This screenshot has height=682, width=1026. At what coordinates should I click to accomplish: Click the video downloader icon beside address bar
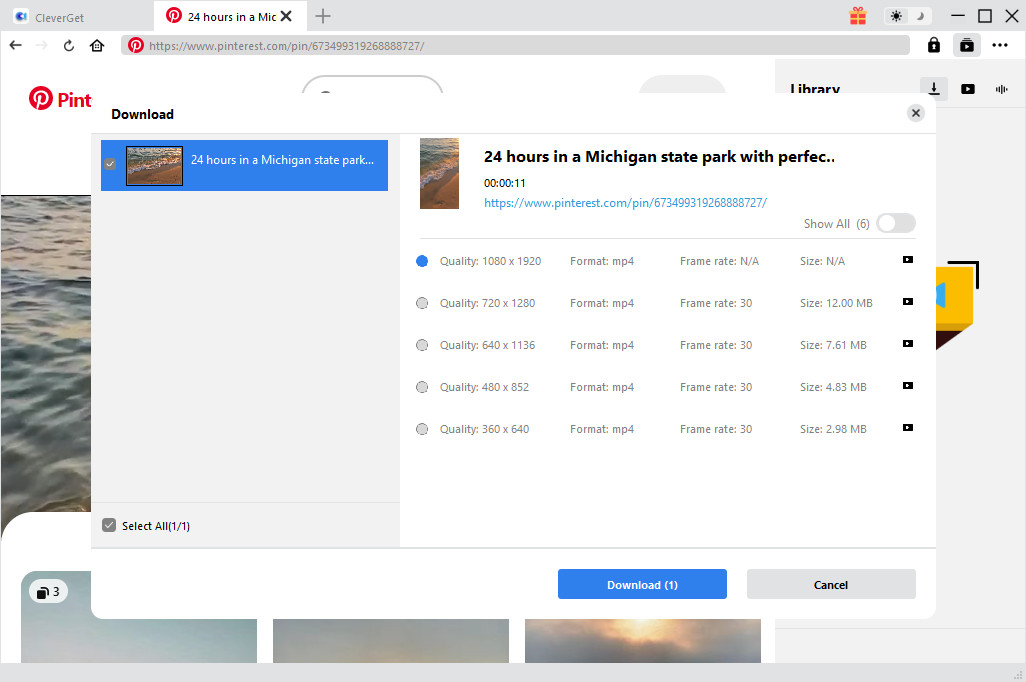(966, 45)
